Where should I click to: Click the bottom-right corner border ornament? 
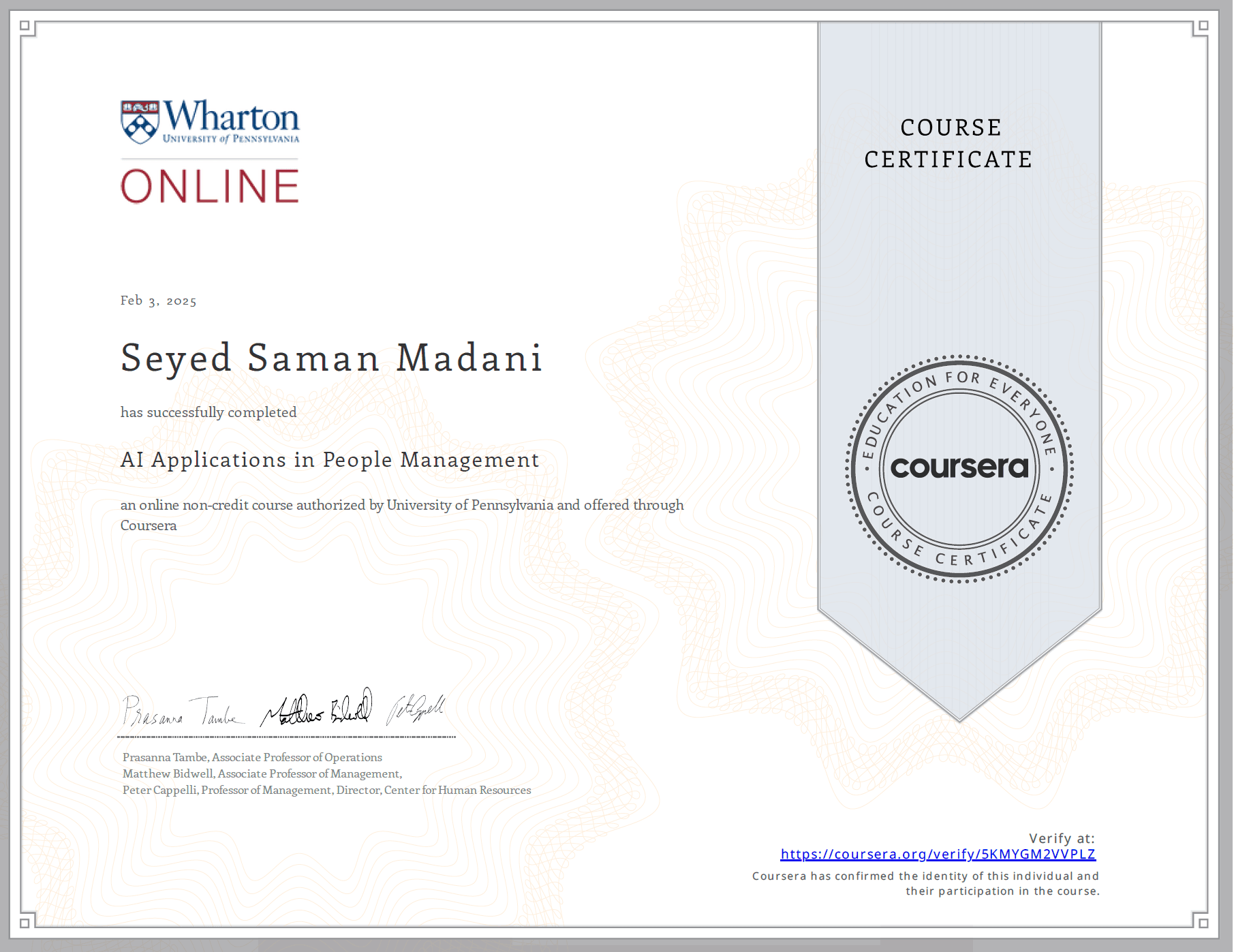[1203, 923]
